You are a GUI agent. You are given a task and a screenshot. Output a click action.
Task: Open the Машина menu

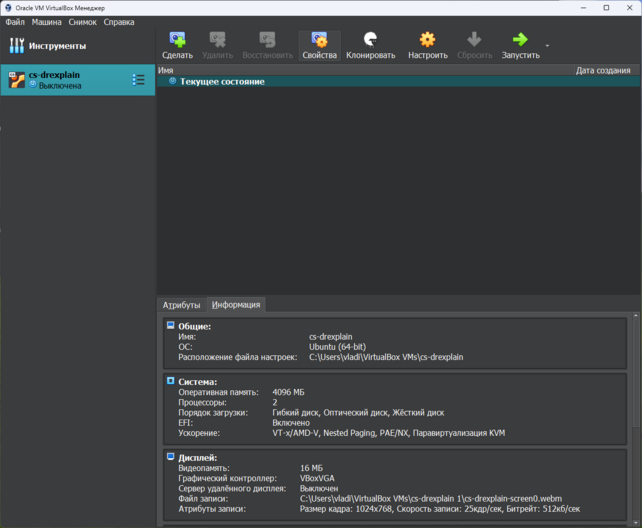pyautogui.click(x=46, y=22)
